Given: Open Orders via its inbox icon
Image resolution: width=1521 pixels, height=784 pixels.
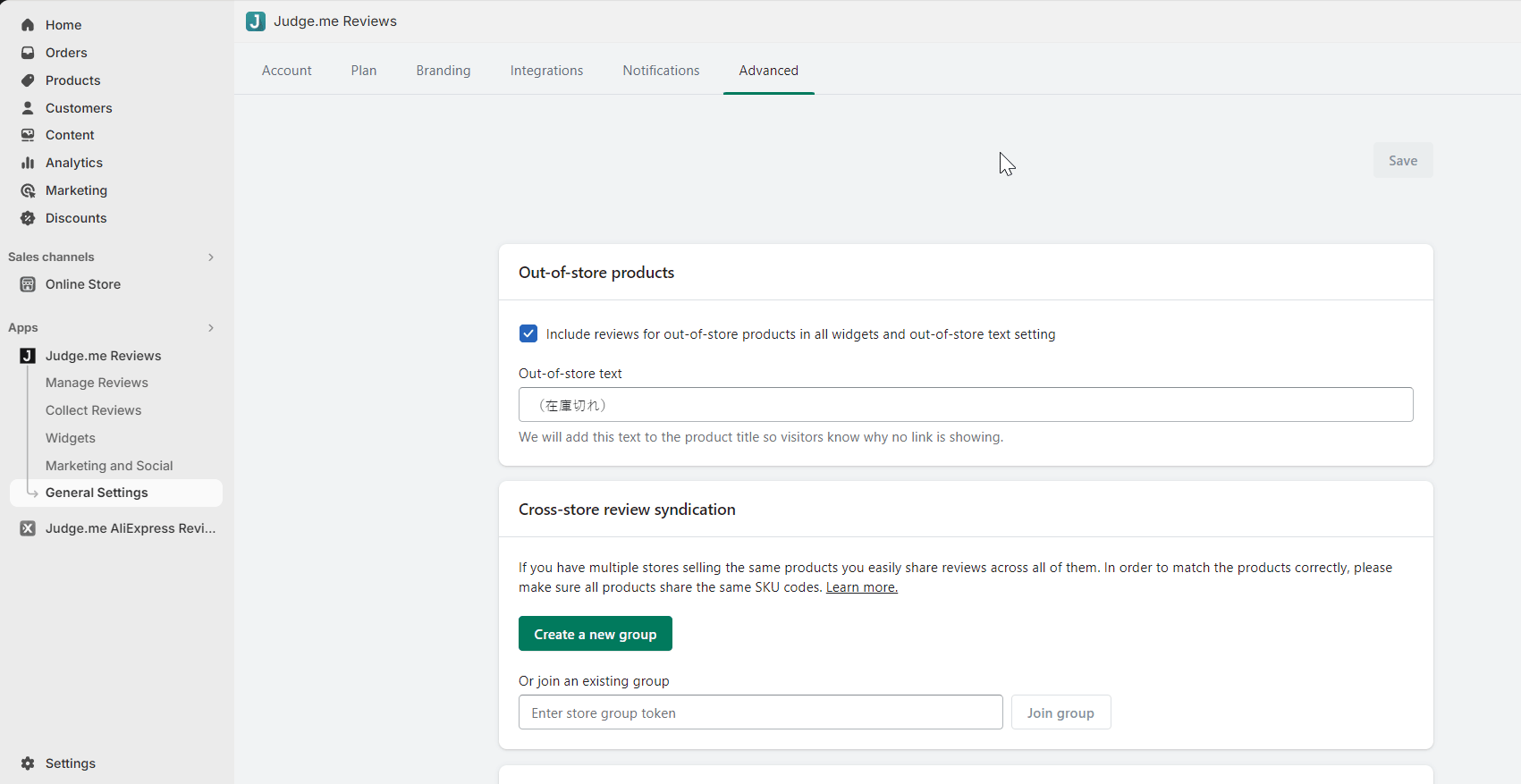Looking at the screenshot, I should 28,53.
